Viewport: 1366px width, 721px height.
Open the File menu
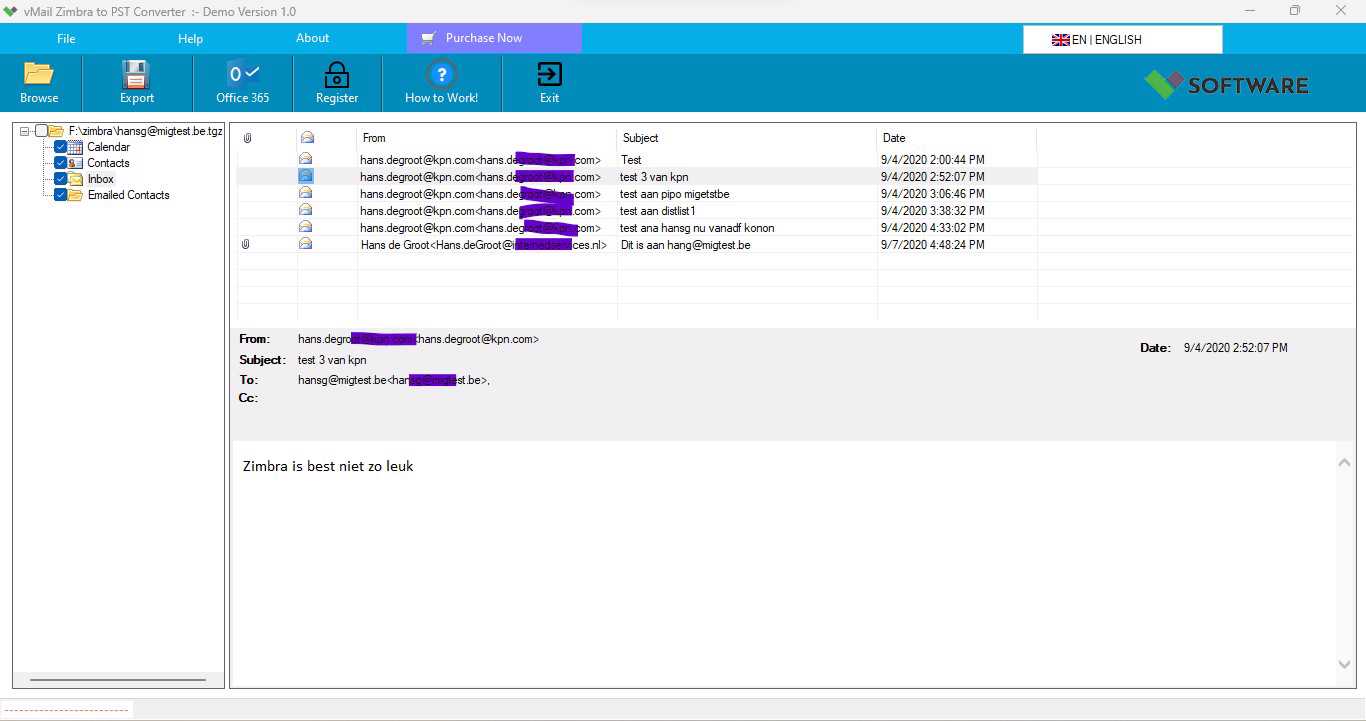coord(66,39)
